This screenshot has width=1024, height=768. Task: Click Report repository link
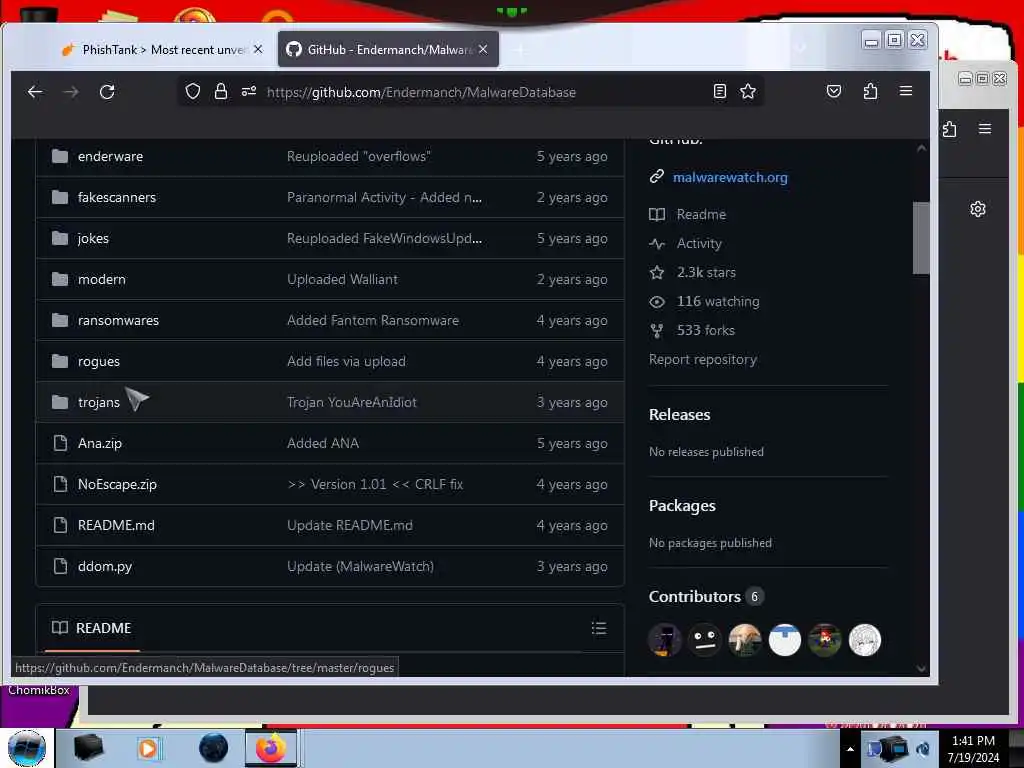click(x=703, y=359)
